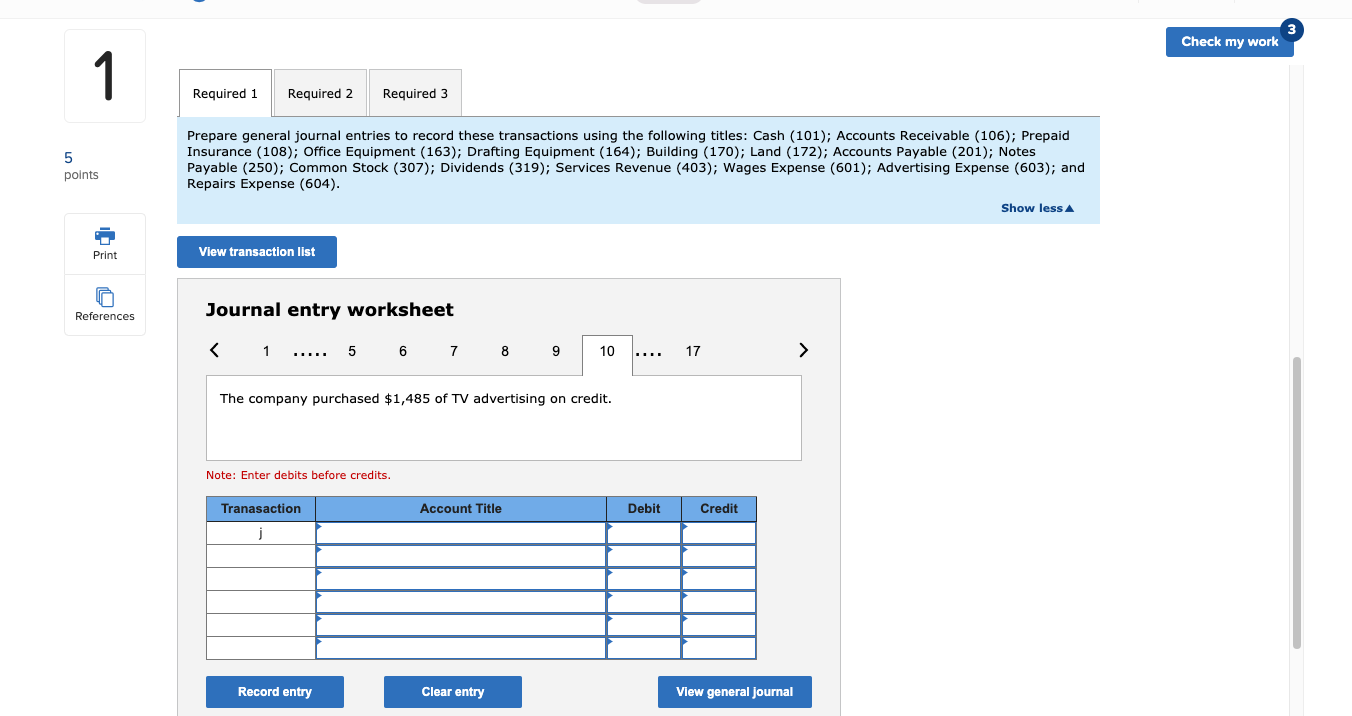
Task: Click the Journal entry worksheet heading
Action: 330,310
